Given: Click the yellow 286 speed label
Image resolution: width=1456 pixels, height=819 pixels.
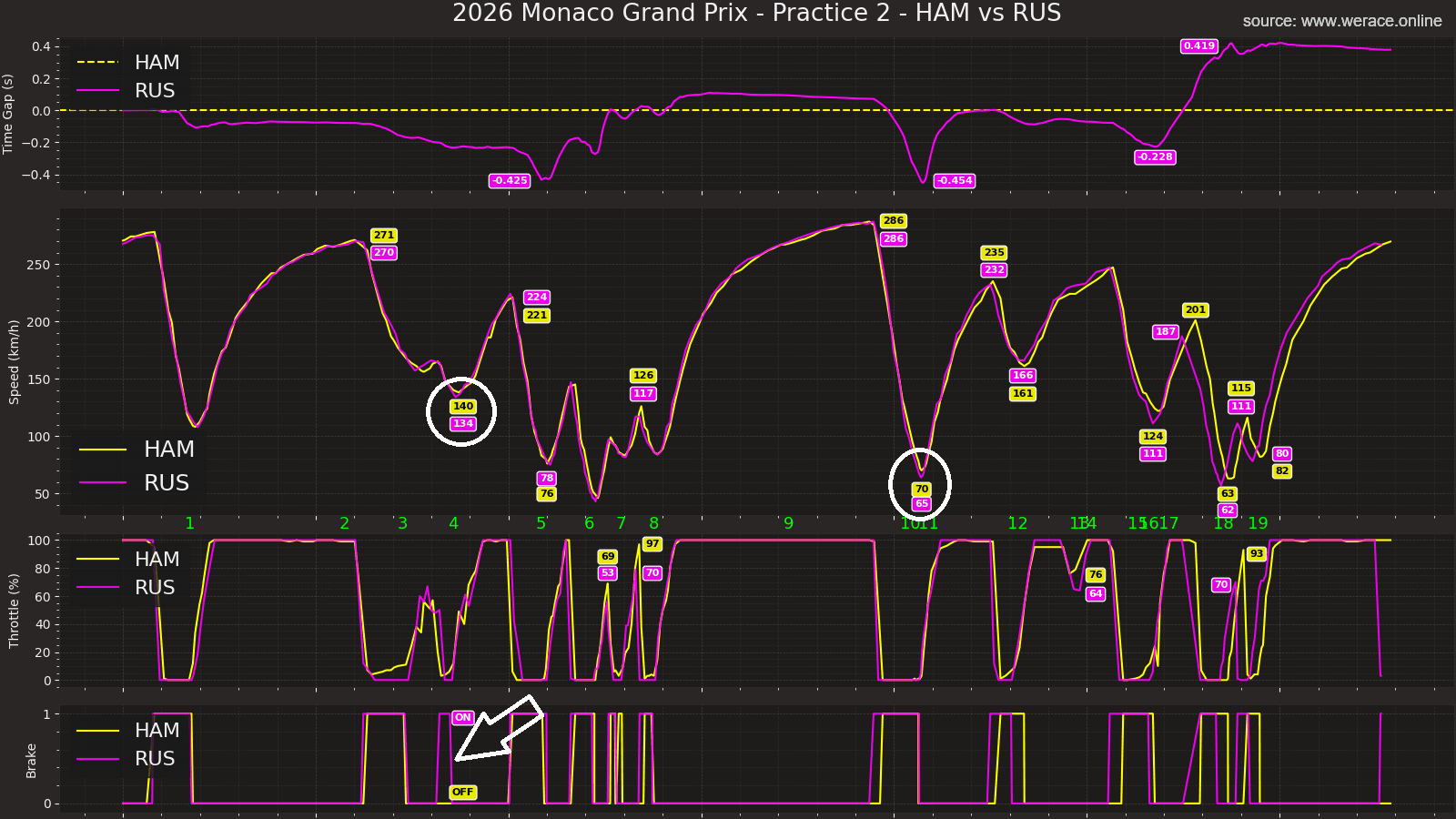Looking at the screenshot, I should (894, 220).
